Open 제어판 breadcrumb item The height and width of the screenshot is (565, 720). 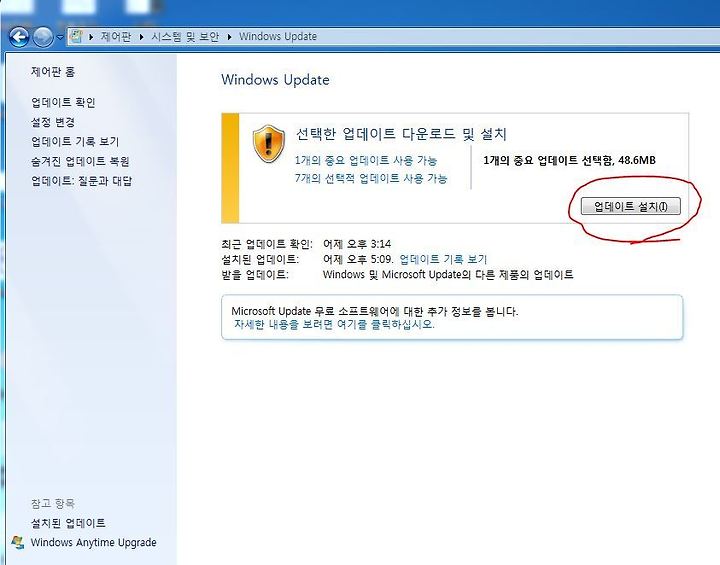coord(116,36)
